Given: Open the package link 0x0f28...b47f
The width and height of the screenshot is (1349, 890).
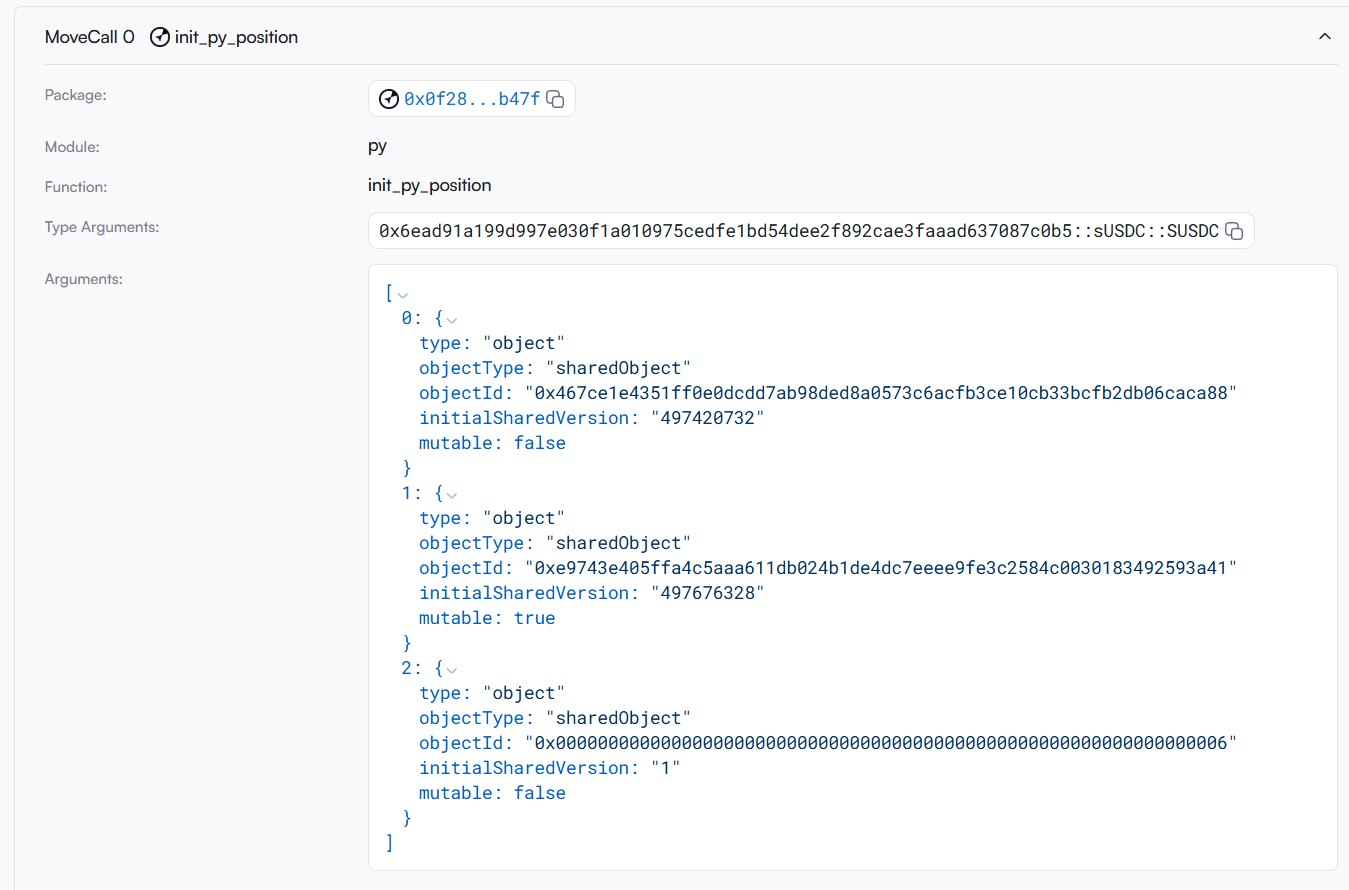Looking at the screenshot, I should pyautogui.click(x=471, y=99).
